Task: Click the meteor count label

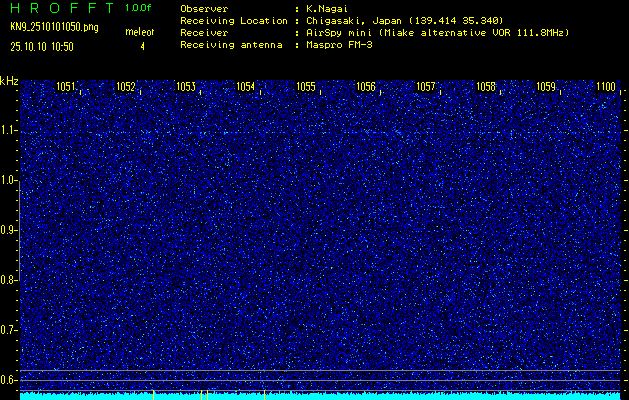Action: click(x=139, y=33)
